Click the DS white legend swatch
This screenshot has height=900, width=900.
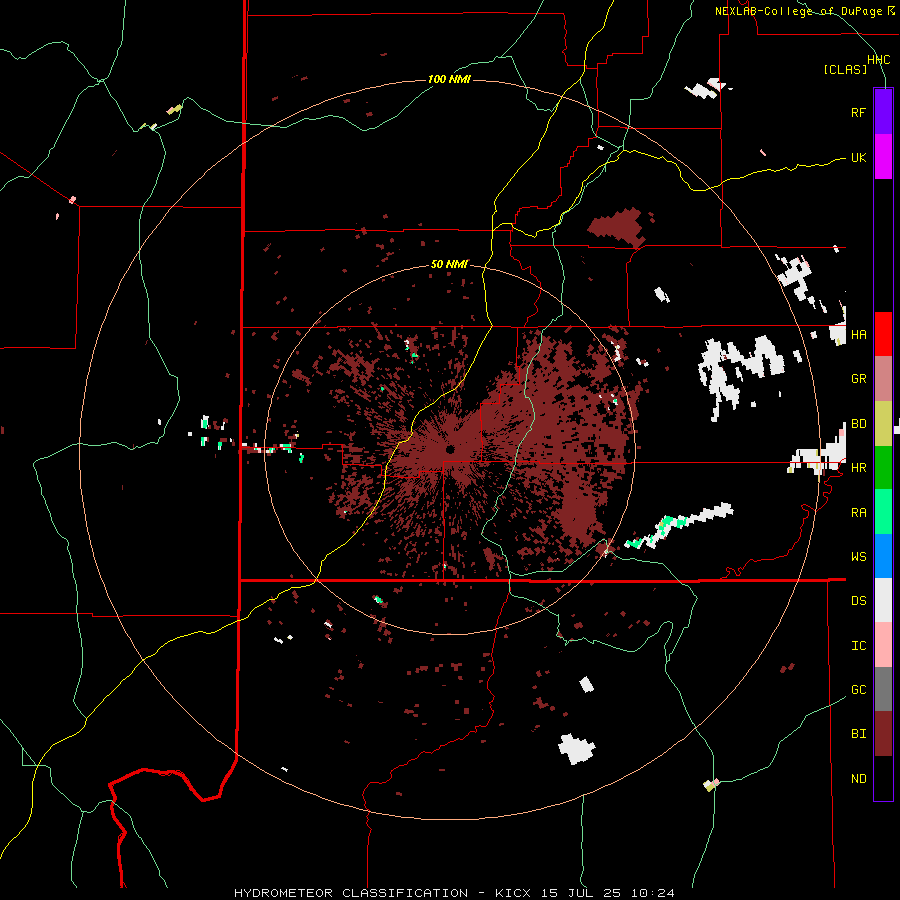tap(883, 600)
